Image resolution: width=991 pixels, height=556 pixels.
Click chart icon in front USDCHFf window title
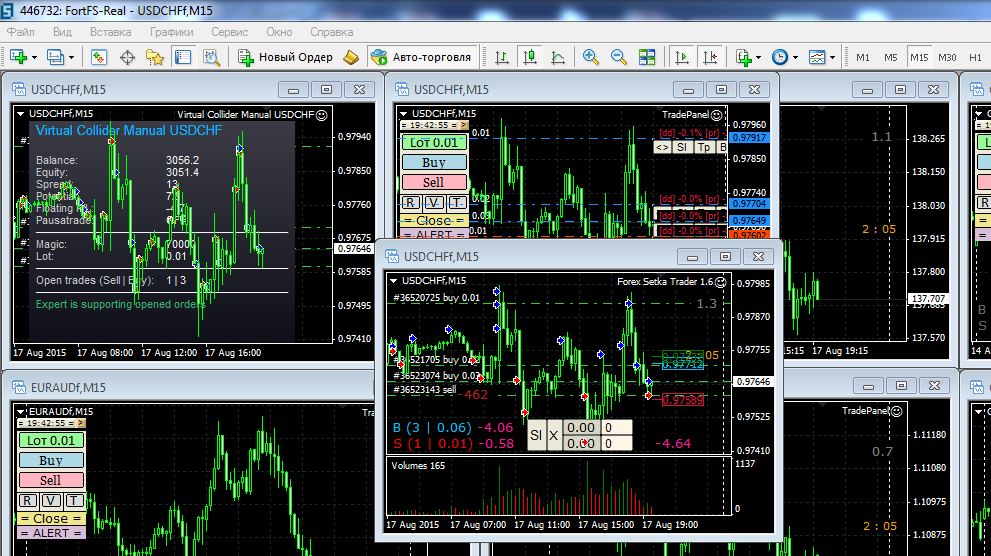pos(392,256)
